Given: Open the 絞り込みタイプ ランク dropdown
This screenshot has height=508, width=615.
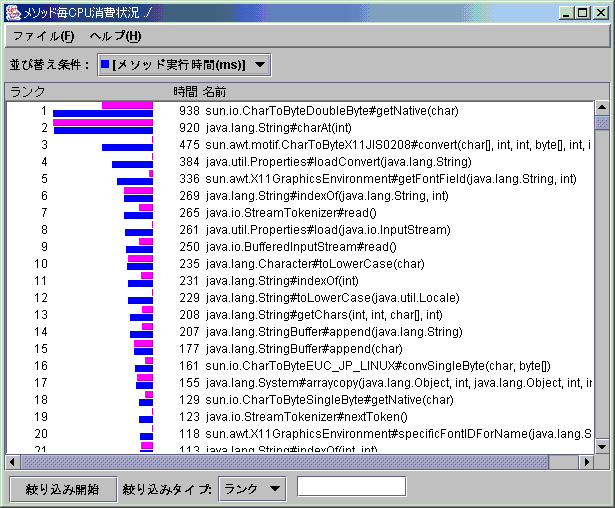Looking at the screenshot, I should 252,488.
